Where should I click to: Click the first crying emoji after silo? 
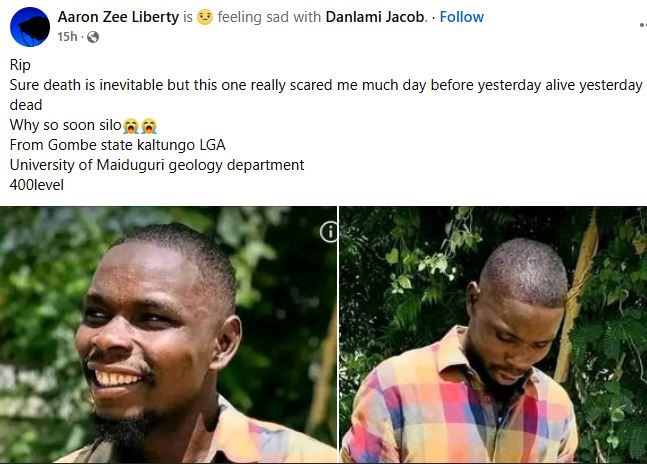(131, 126)
